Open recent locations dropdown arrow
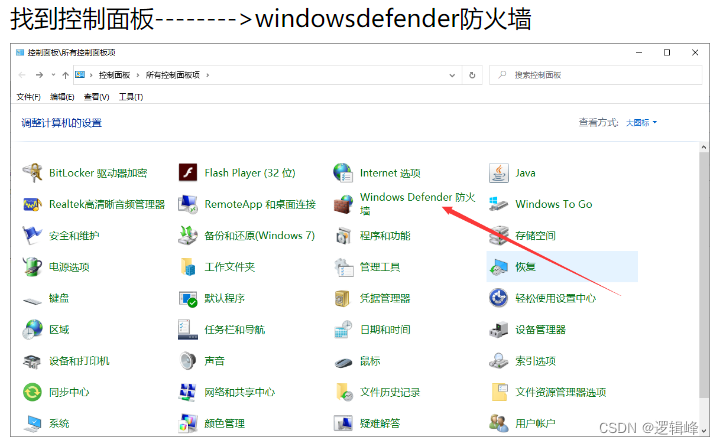 [x=53, y=75]
